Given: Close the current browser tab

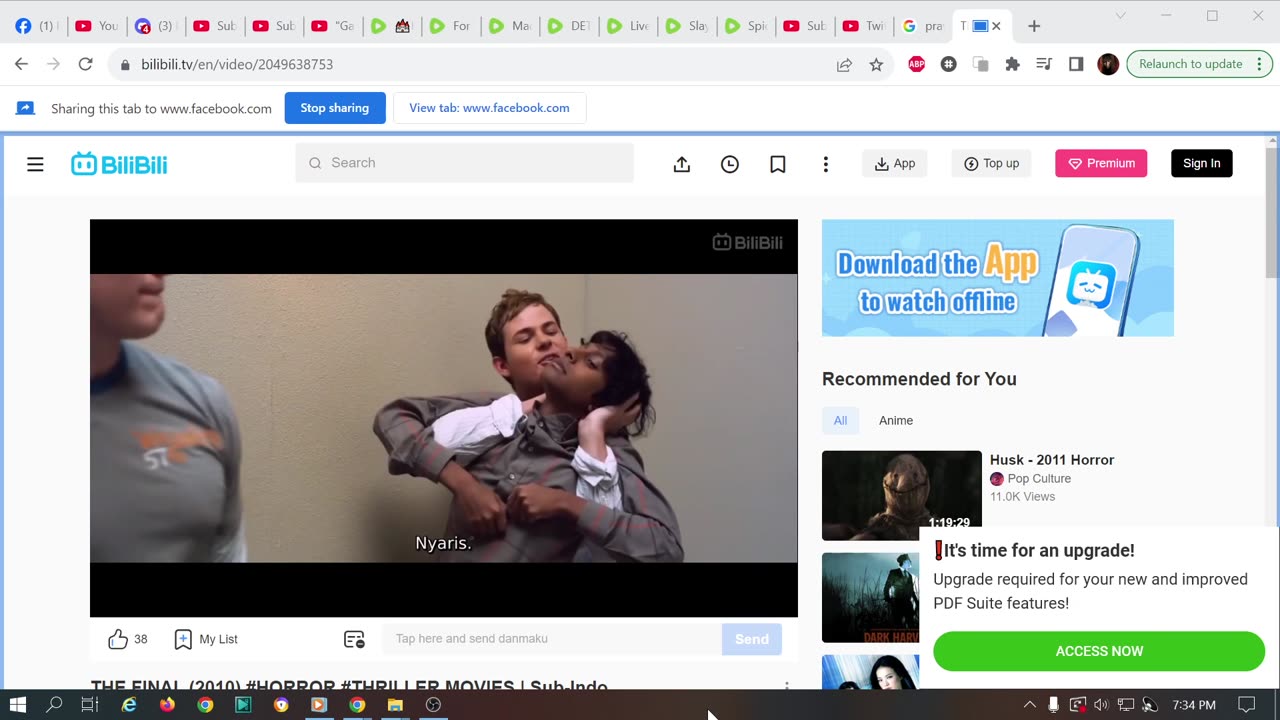Looking at the screenshot, I should pos(996,26).
